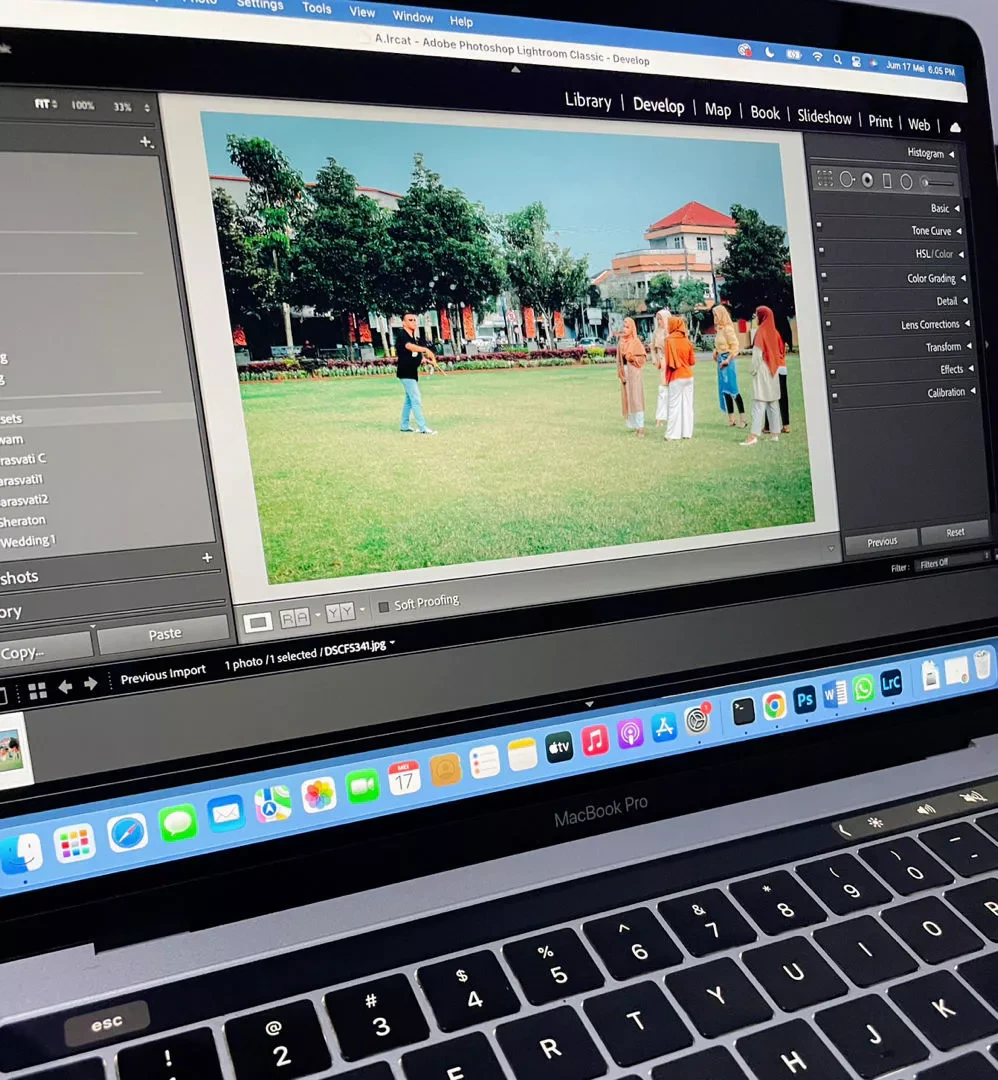Select the graduated filter tool icon
The image size is (998, 1080).
tap(887, 181)
